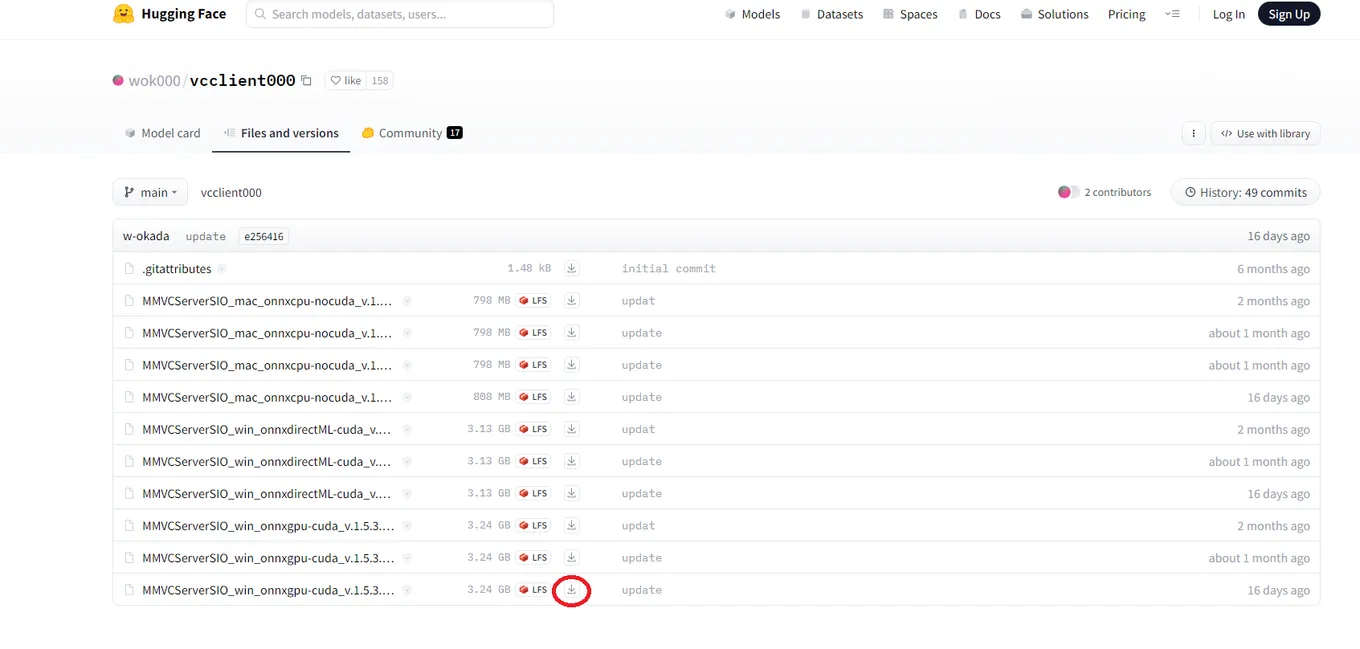Open the onnxgpu-cuda file dated 16 days ago

coord(268,590)
